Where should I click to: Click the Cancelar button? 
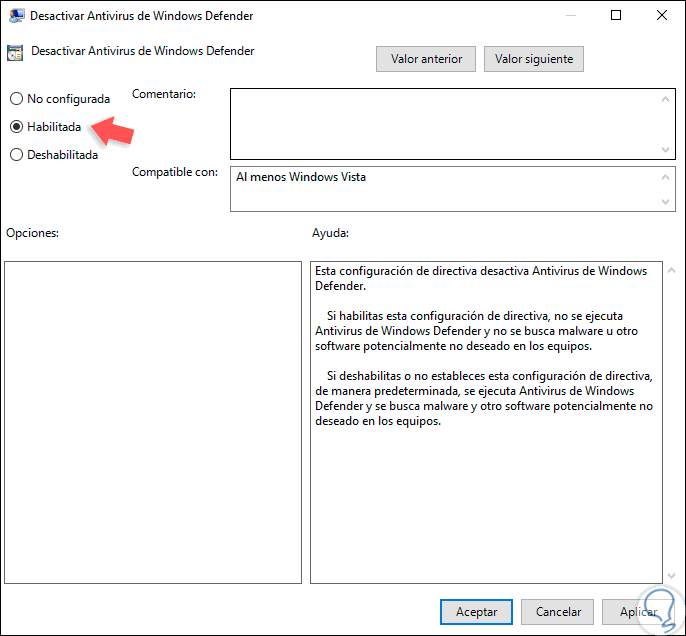pos(558,612)
